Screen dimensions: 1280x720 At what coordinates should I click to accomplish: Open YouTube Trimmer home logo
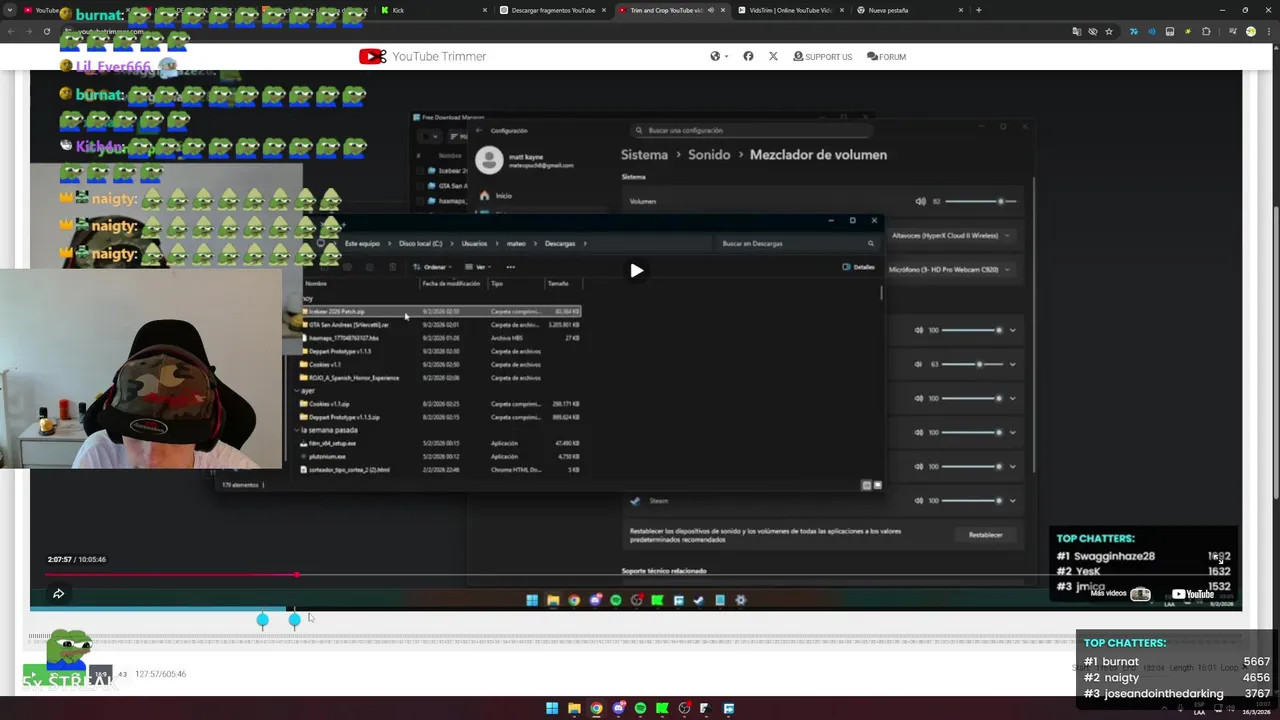coord(422,56)
